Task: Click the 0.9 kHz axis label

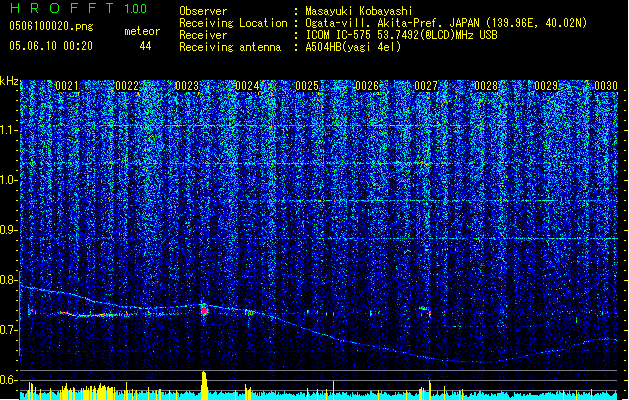Action: coord(8,230)
